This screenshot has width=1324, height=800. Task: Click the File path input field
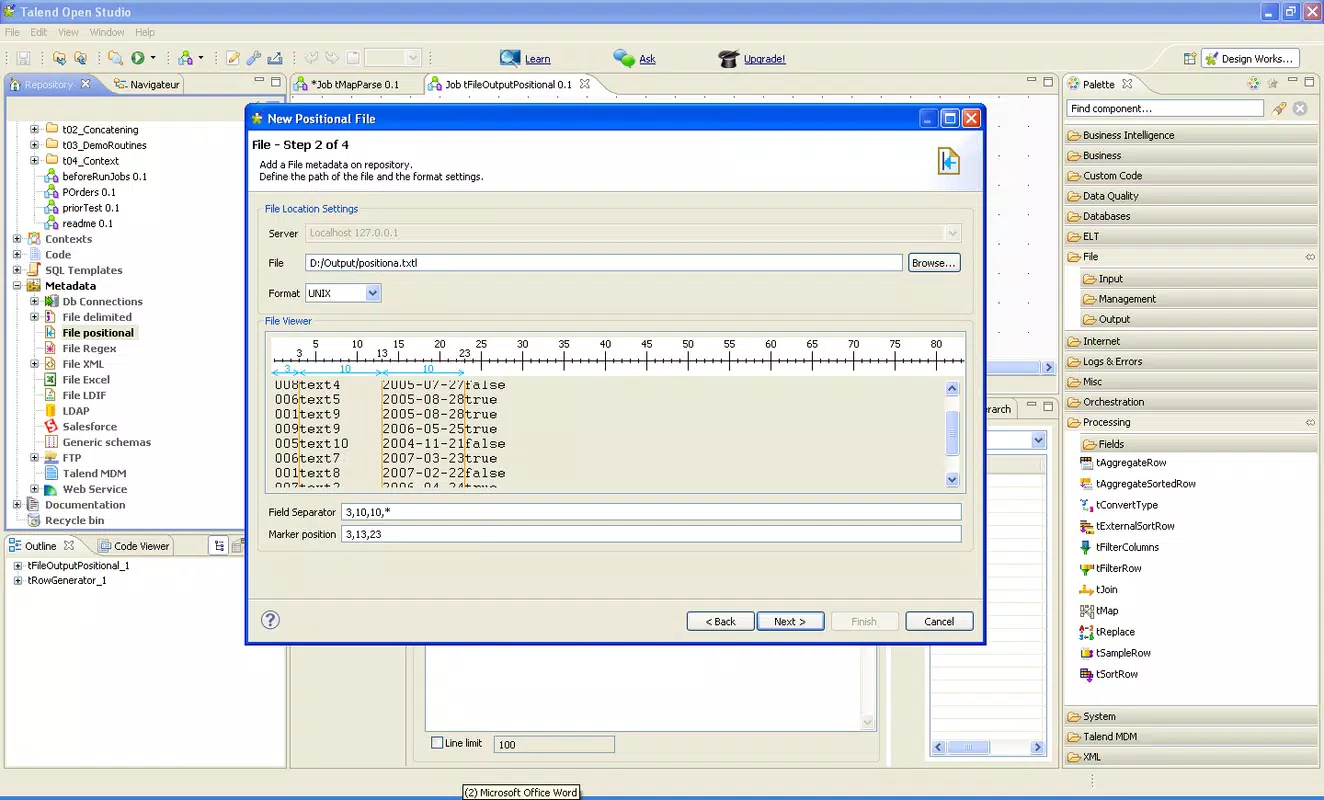[604, 263]
